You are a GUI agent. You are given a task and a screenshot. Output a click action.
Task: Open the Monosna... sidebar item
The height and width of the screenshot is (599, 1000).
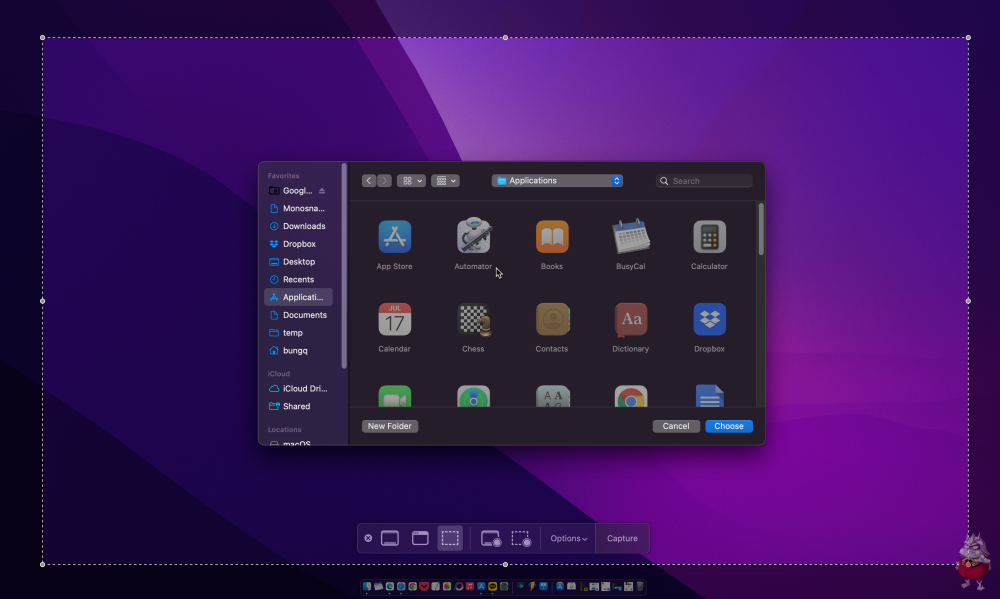tap(298, 209)
